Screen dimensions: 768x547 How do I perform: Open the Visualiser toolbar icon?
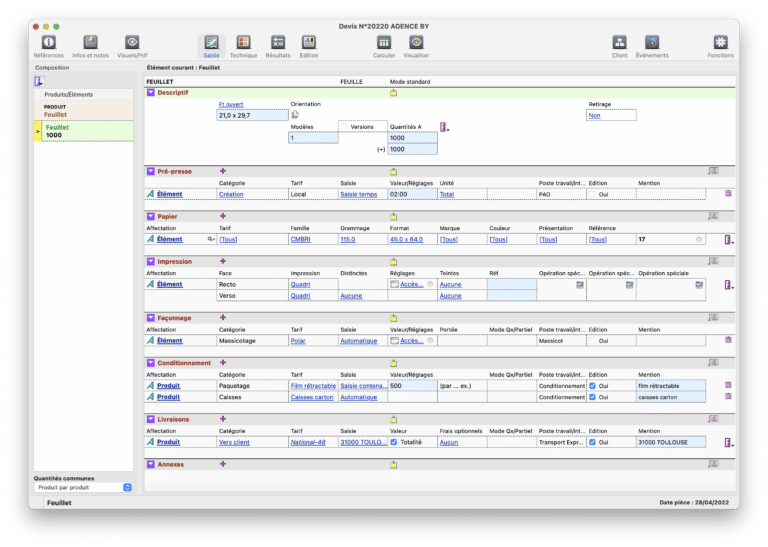pyautogui.click(x=417, y=43)
